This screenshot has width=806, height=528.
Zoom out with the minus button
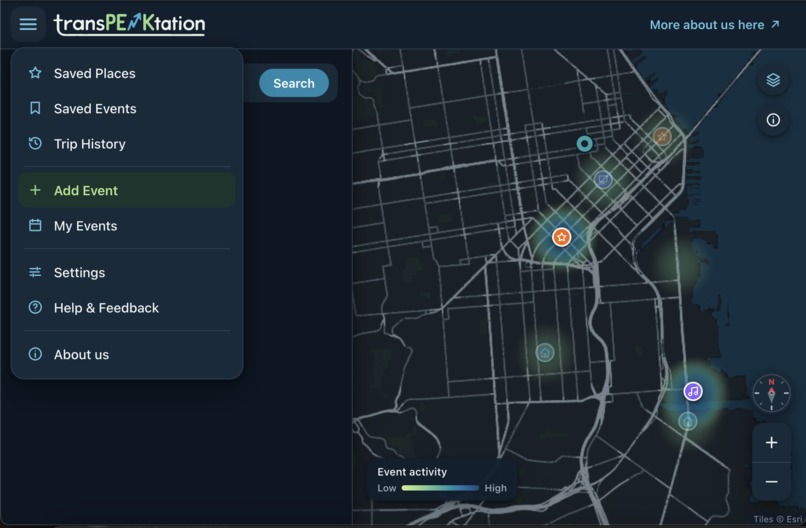pos(771,481)
